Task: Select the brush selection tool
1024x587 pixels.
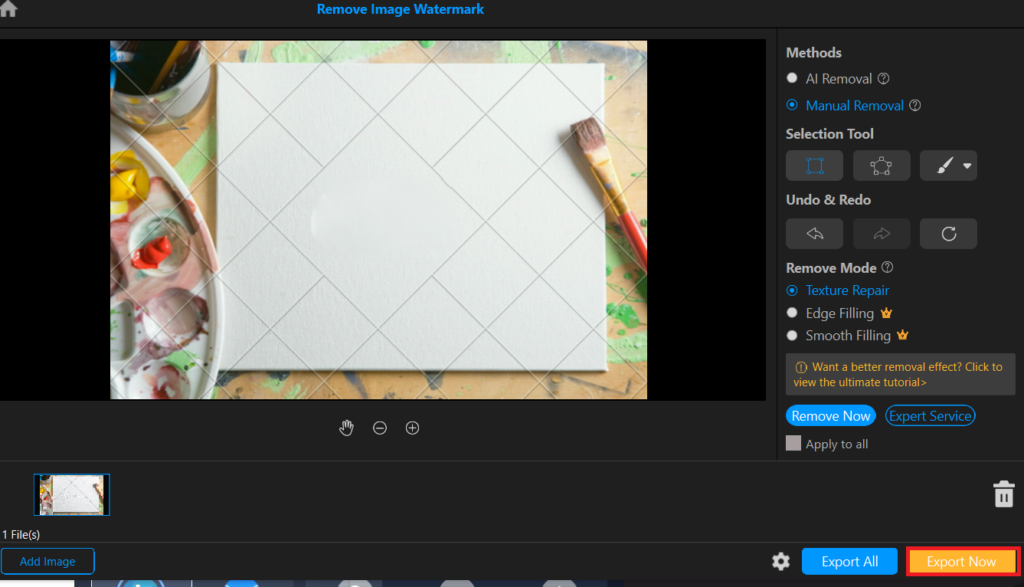Action: click(x=943, y=165)
